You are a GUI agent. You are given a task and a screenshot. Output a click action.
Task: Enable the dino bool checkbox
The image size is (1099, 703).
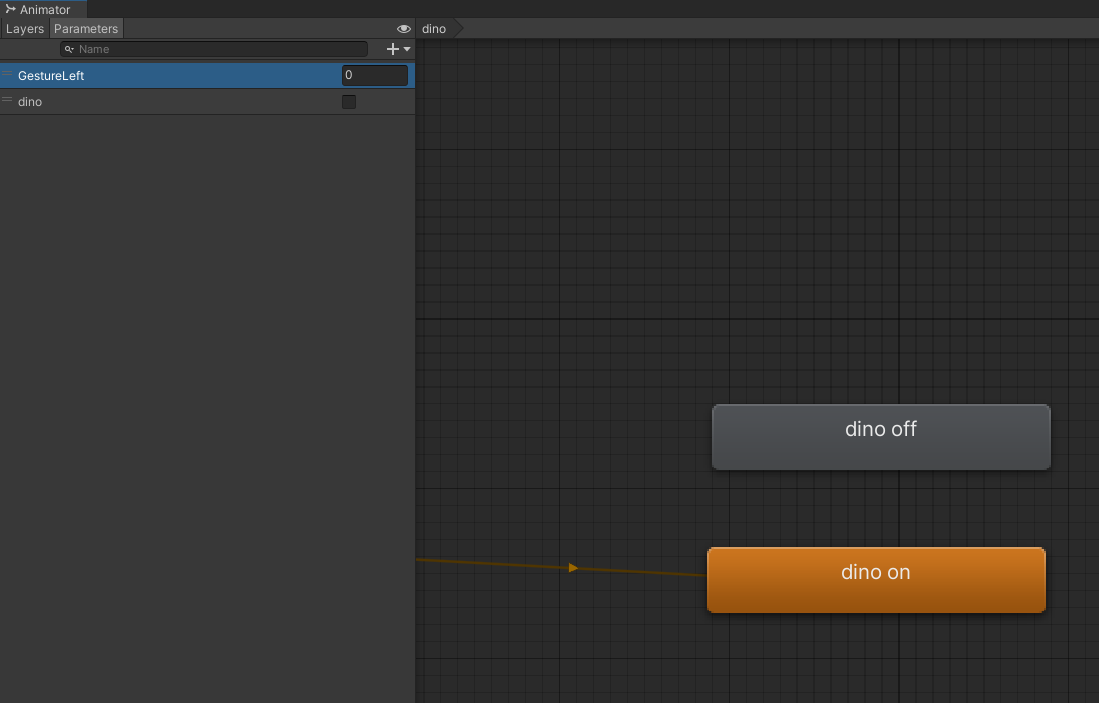pyautogui.click(x=348, y=102)
